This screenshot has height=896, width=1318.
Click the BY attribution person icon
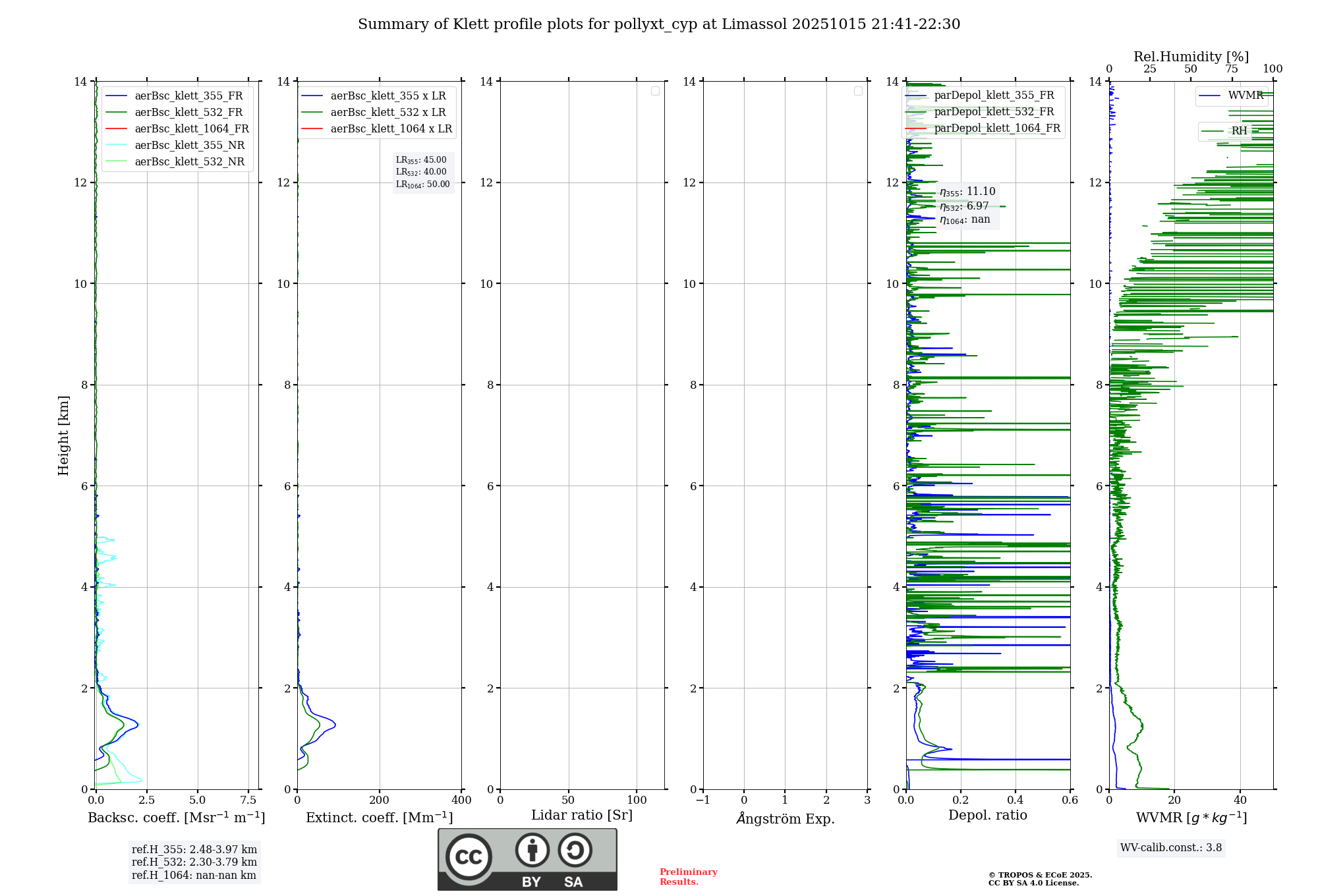click(x=532, y=850)
